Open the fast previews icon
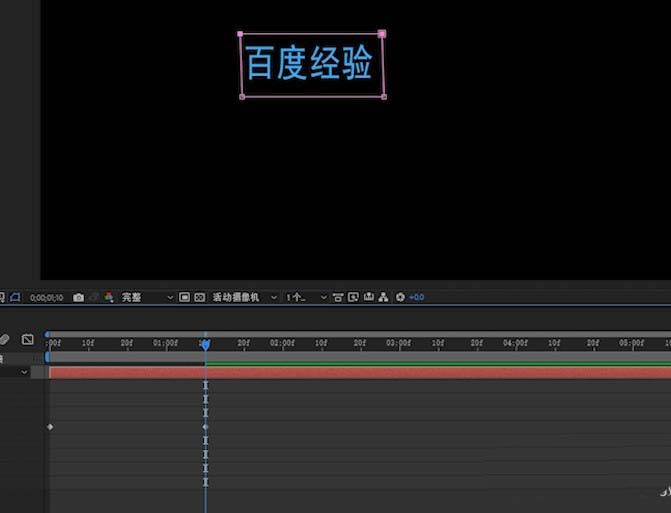 [x=353, y=297]
